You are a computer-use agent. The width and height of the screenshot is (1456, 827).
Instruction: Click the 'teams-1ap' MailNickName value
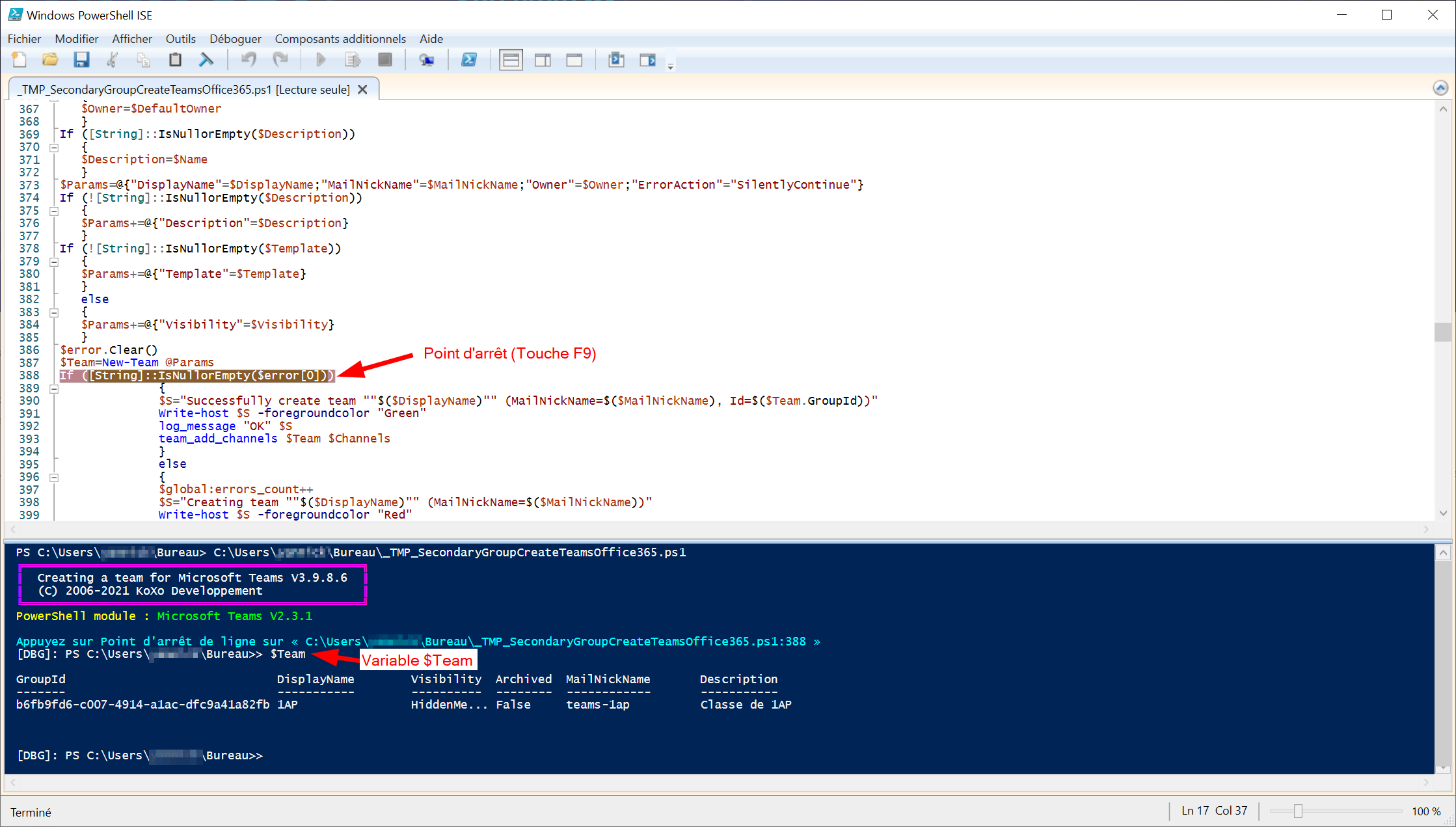coord(598,705)
